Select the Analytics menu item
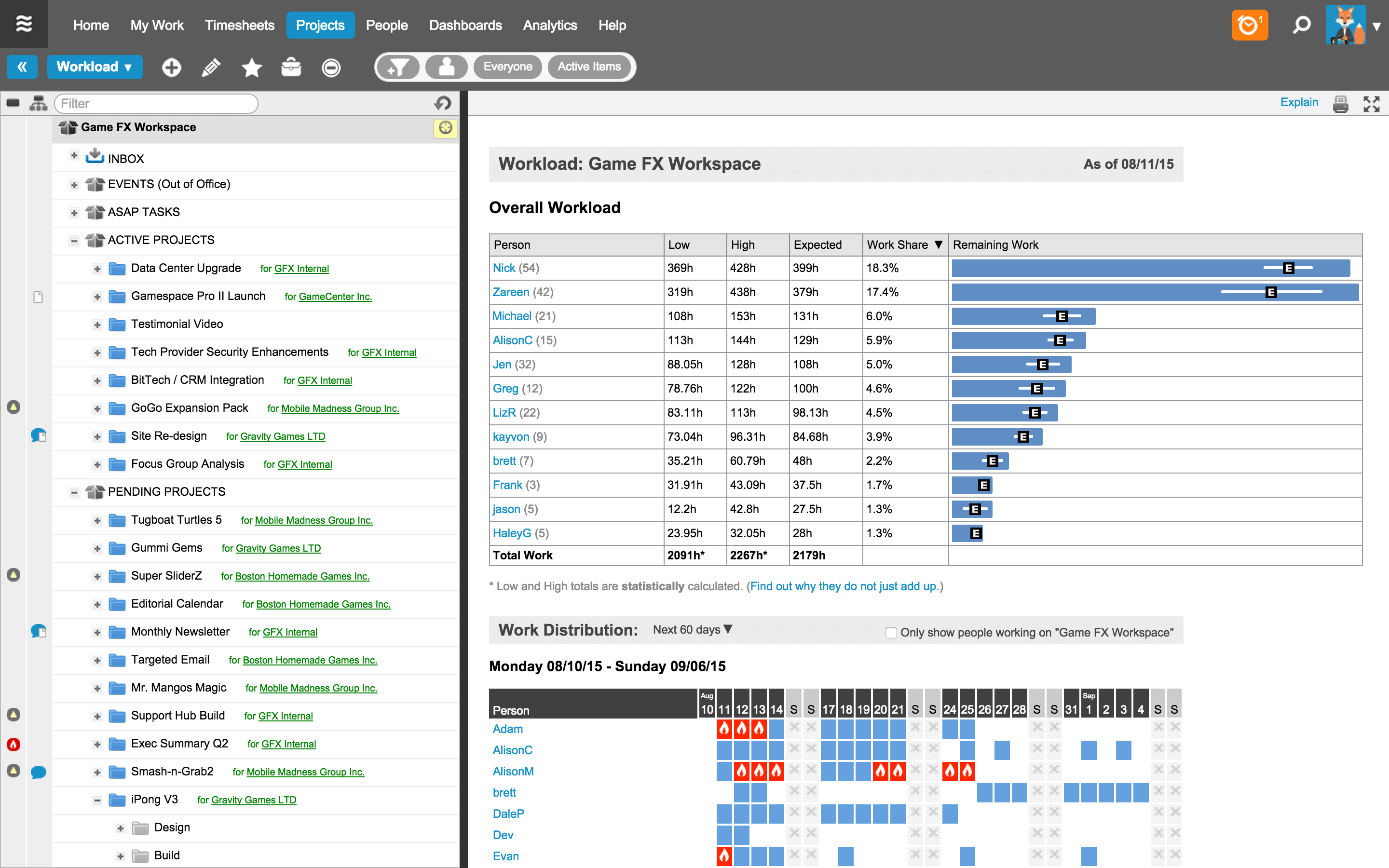Viewport: 1389px width, 868px height. [x=550, y=25]
